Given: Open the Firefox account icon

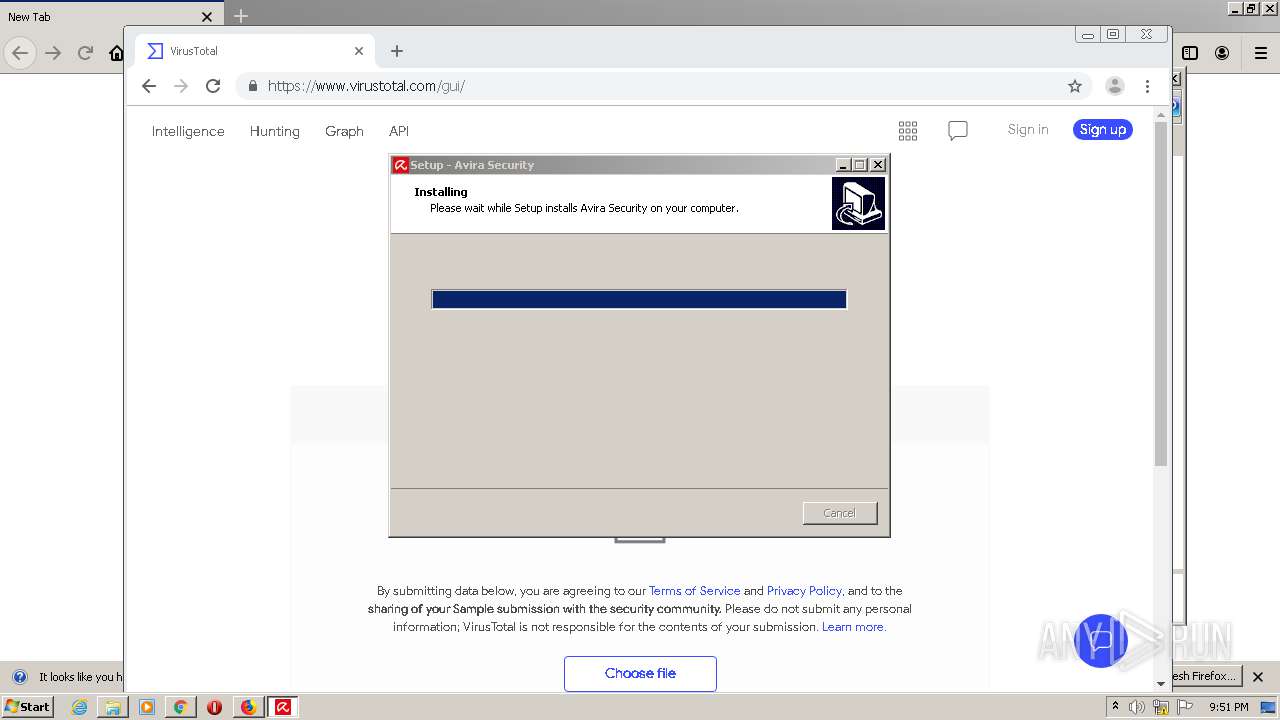Looking at the screenshot, I should click(x=1222, y=53).
